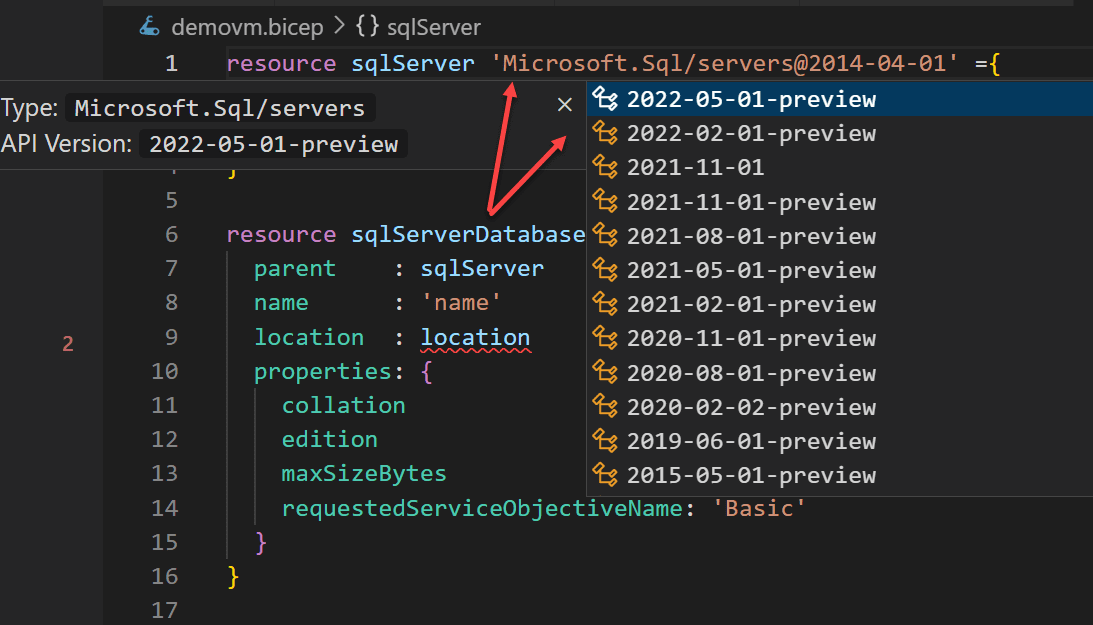This screenshot has height=625, width=1093.
Task: Click the curly braces symbol icon in breadcrumb
Action: [367, 26]
